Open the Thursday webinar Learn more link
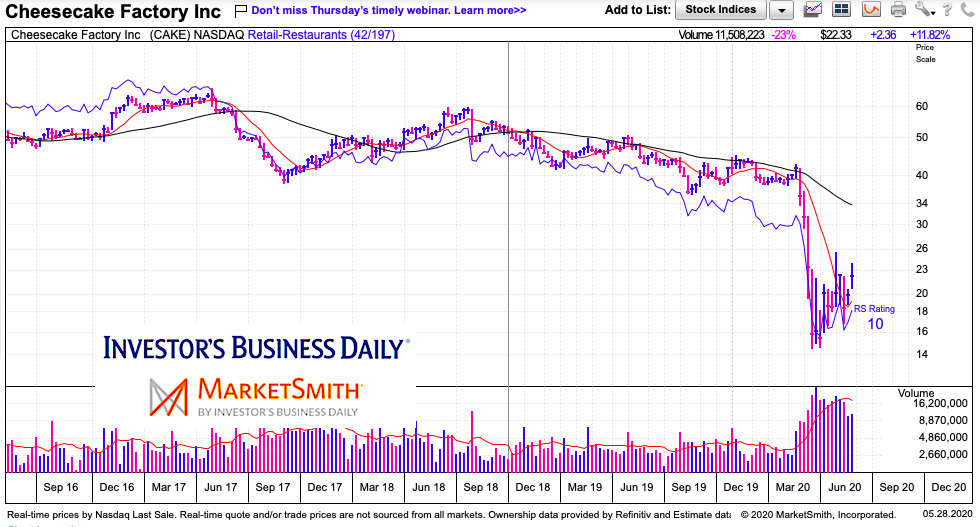980x527 pixels. [x=389, y=11]
